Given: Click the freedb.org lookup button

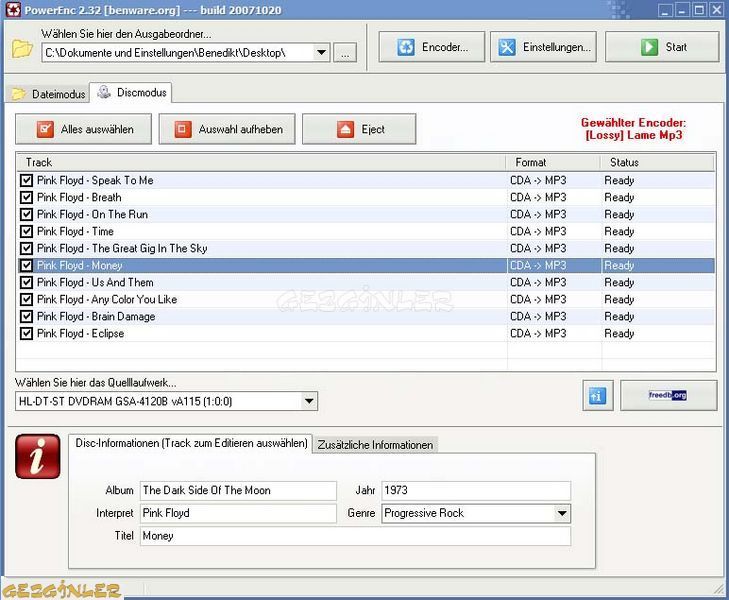Looking at the screenshot, I should click(x=669, y=396).
